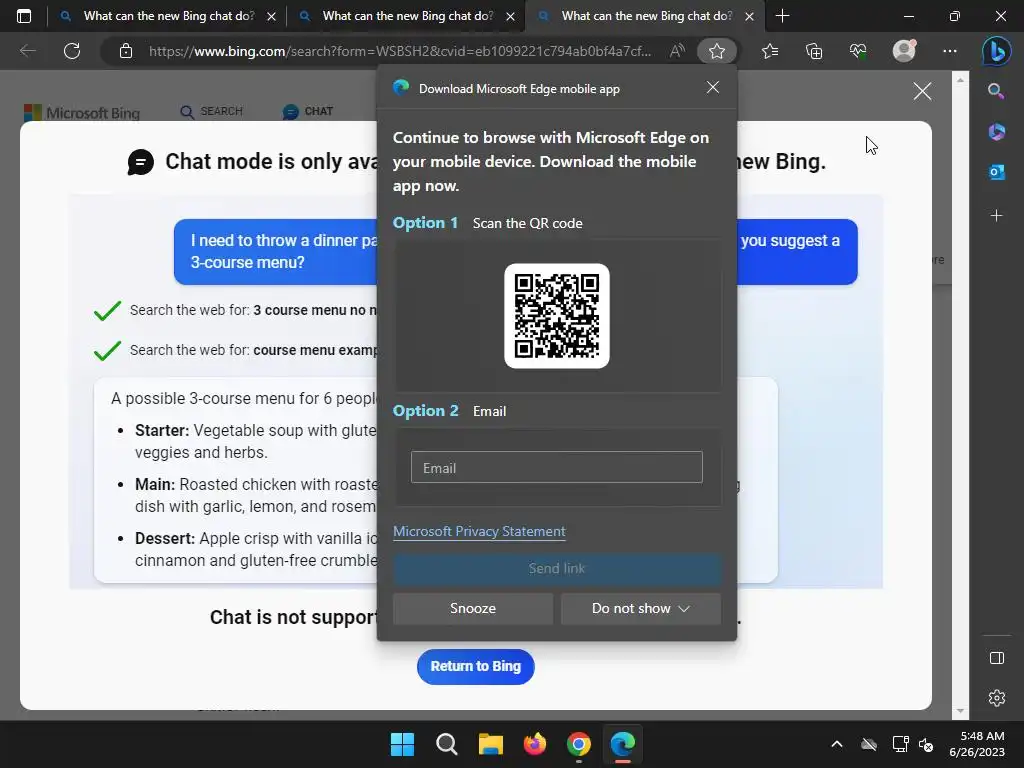Launch Chrome from the taskbar
Image resolution: width=1024 pixels, height=768 pixels.
579,744
